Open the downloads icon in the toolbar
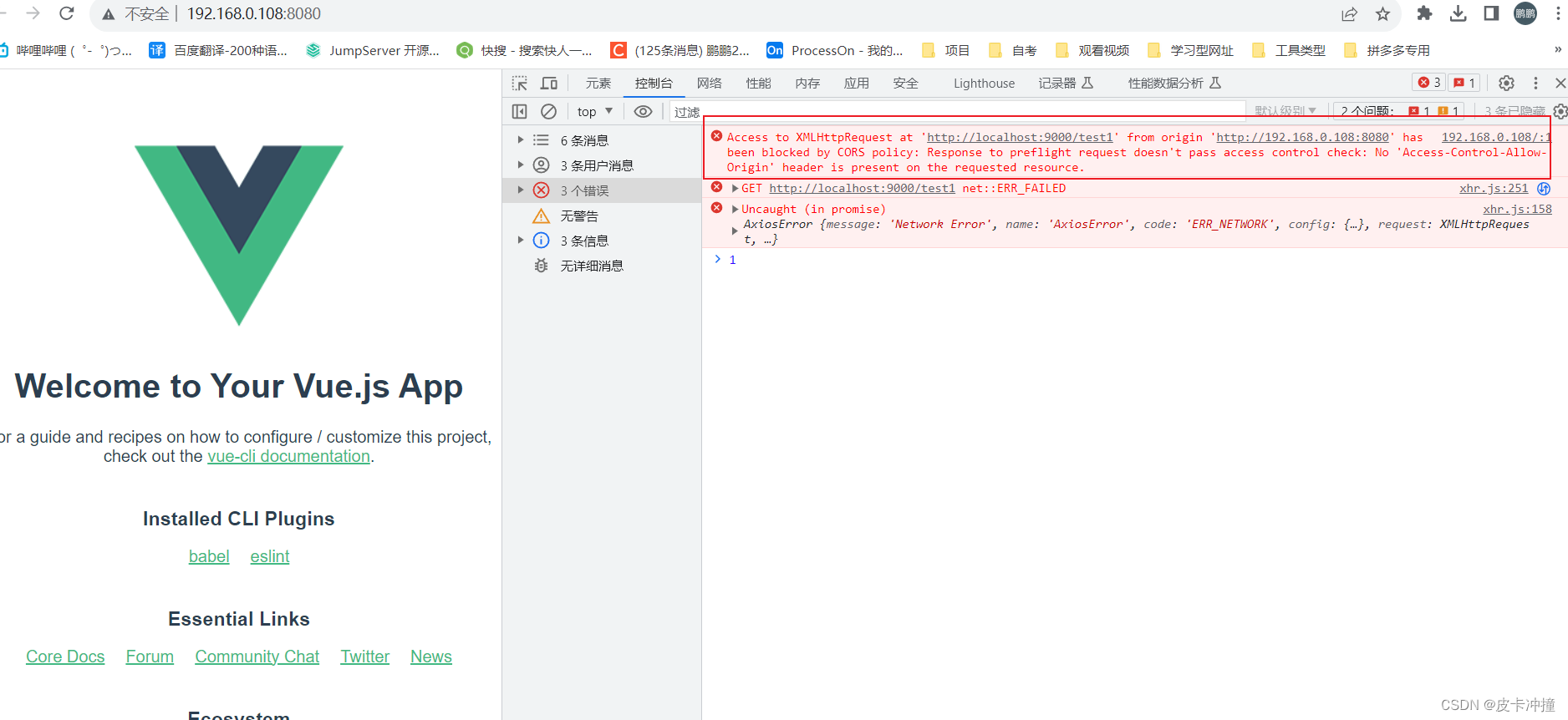 (1459, 13)
